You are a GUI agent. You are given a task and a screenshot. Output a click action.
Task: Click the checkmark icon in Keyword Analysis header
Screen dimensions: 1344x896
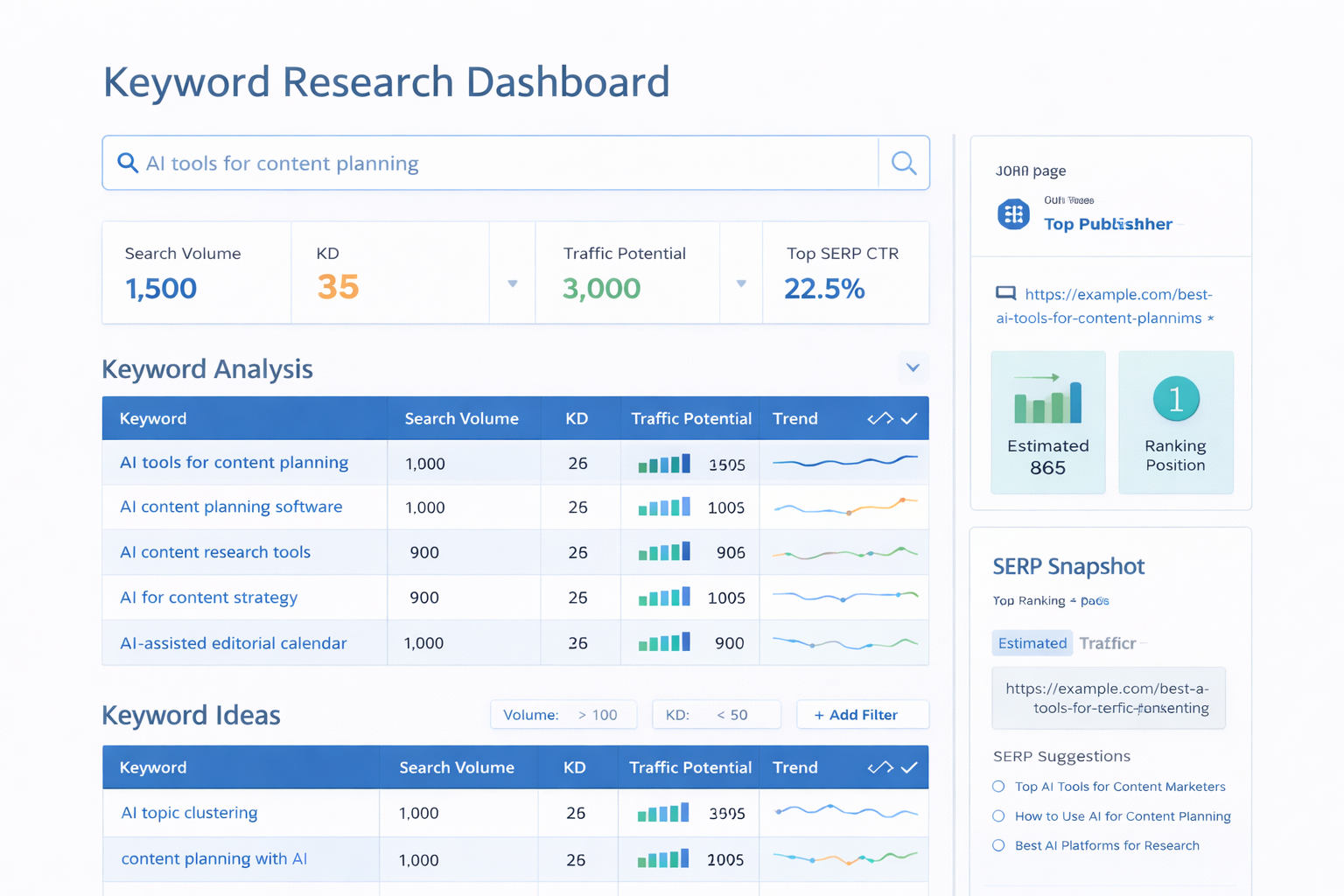coord(909,419)
